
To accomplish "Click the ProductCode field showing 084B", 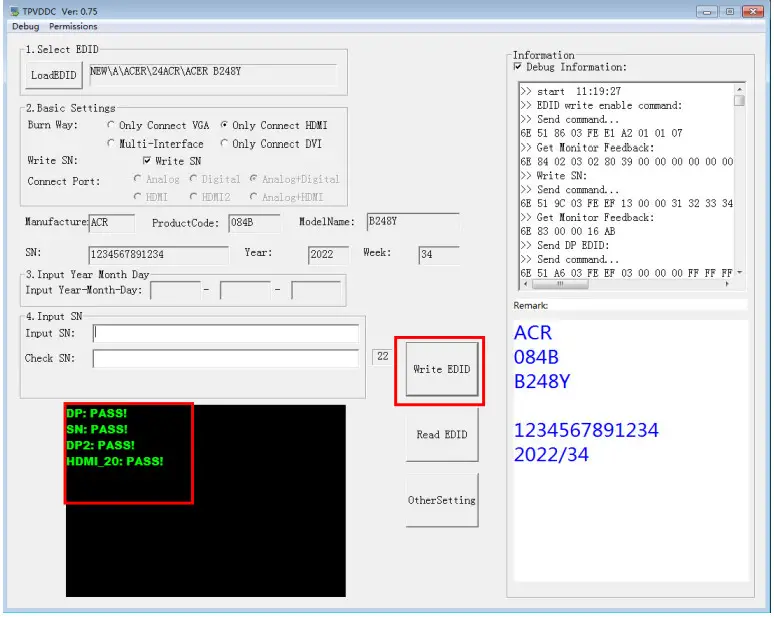I will point(255,223).
